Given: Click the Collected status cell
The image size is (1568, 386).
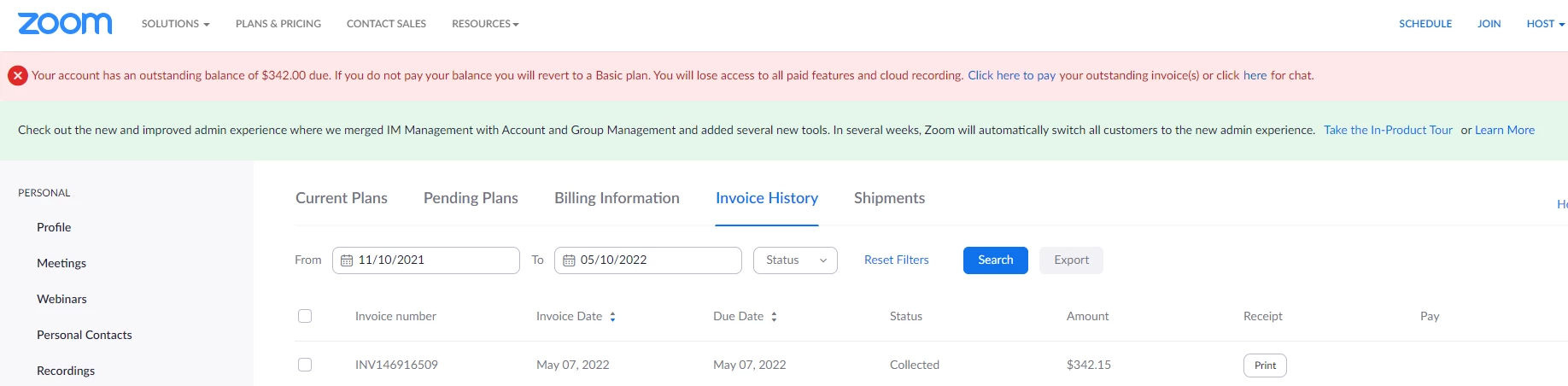Looking at the screenshot, I should pyautogui.click(x=915, y=365).
